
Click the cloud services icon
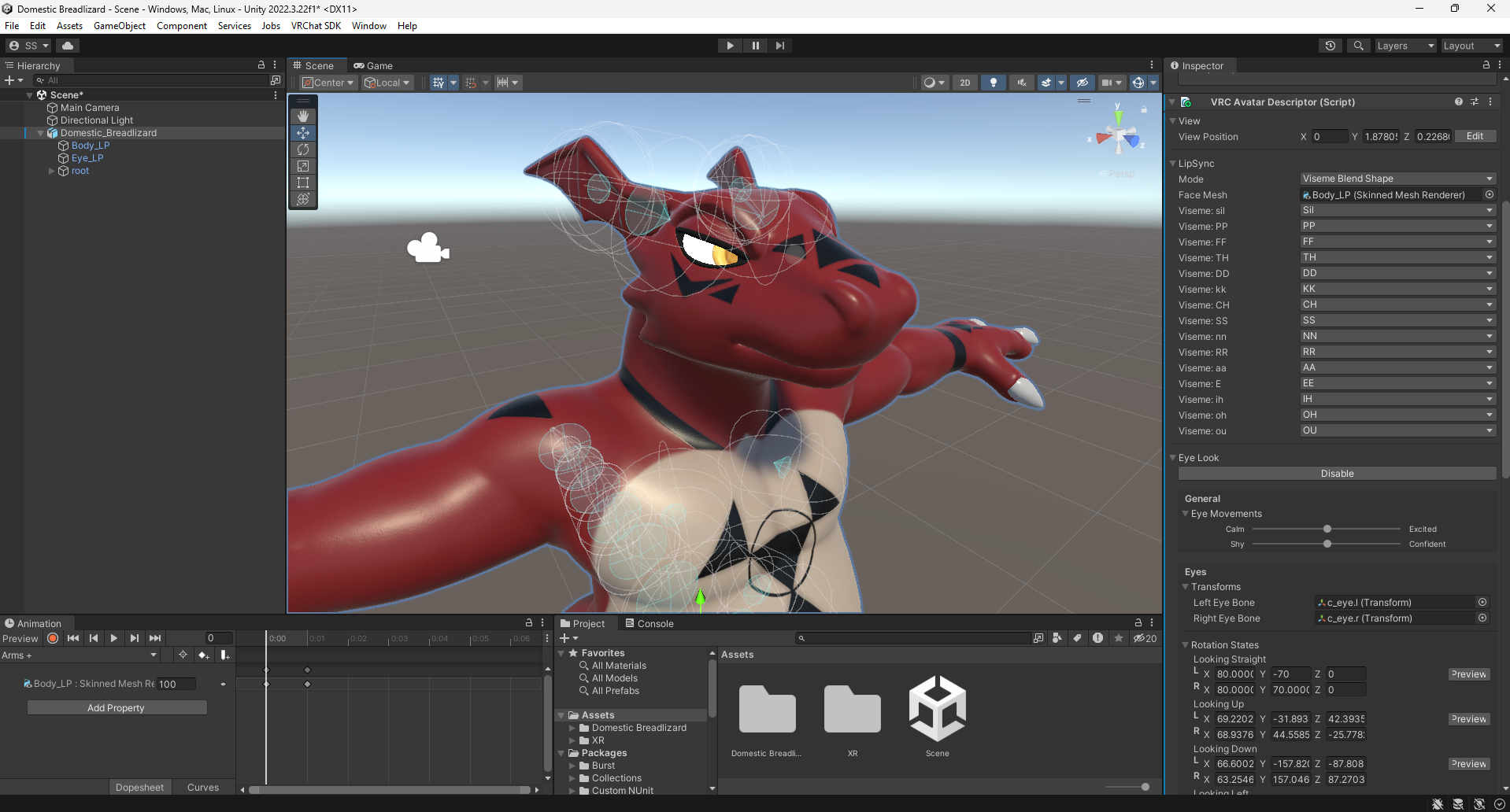68,46
